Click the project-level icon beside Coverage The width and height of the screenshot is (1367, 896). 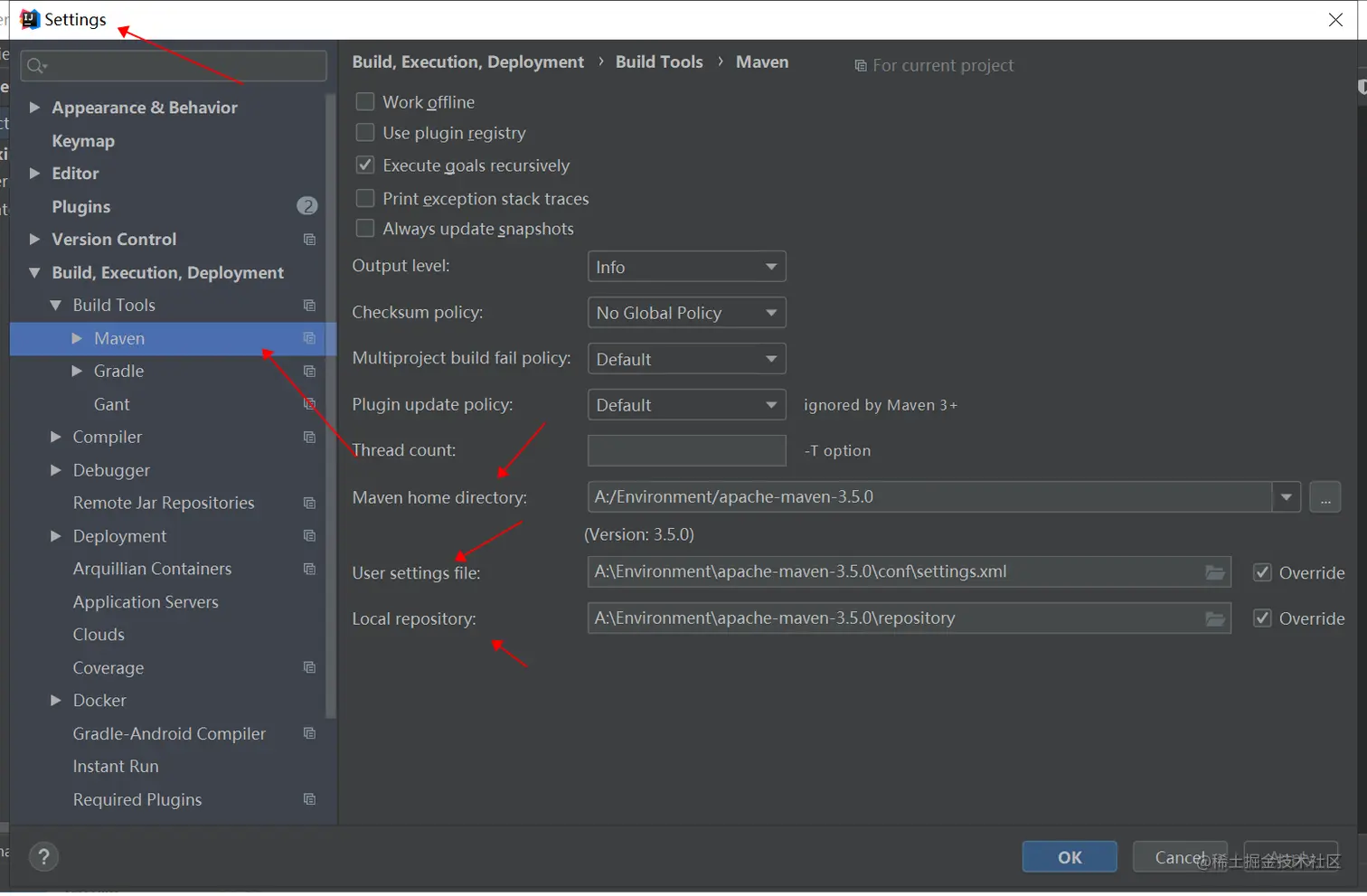click(309, 668)
